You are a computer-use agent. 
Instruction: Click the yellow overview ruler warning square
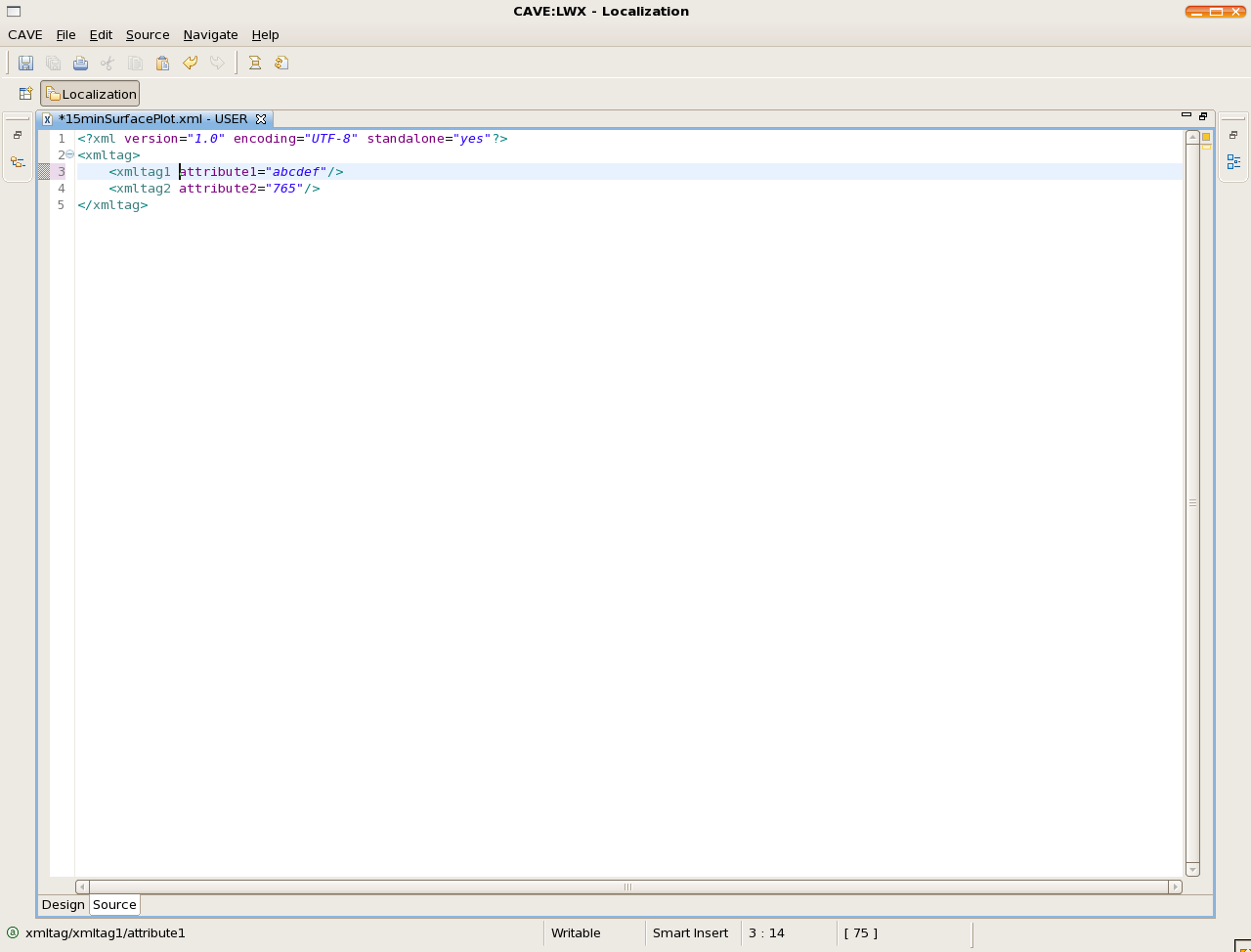[1206, 137]
